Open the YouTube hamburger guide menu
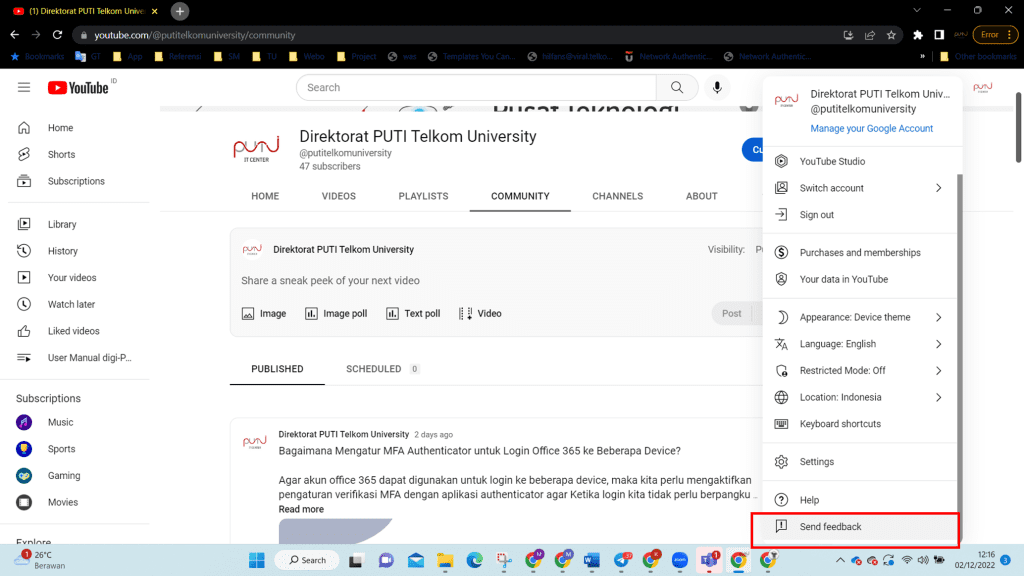This screenshot has width=1024, height=576. point(24,88)
